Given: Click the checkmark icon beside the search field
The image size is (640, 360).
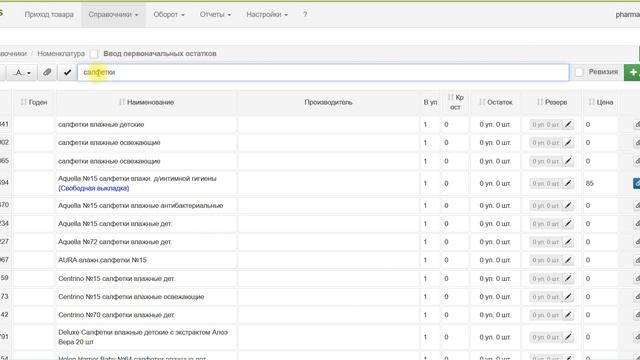Looking at the screenshot, I should click(67, 72).
